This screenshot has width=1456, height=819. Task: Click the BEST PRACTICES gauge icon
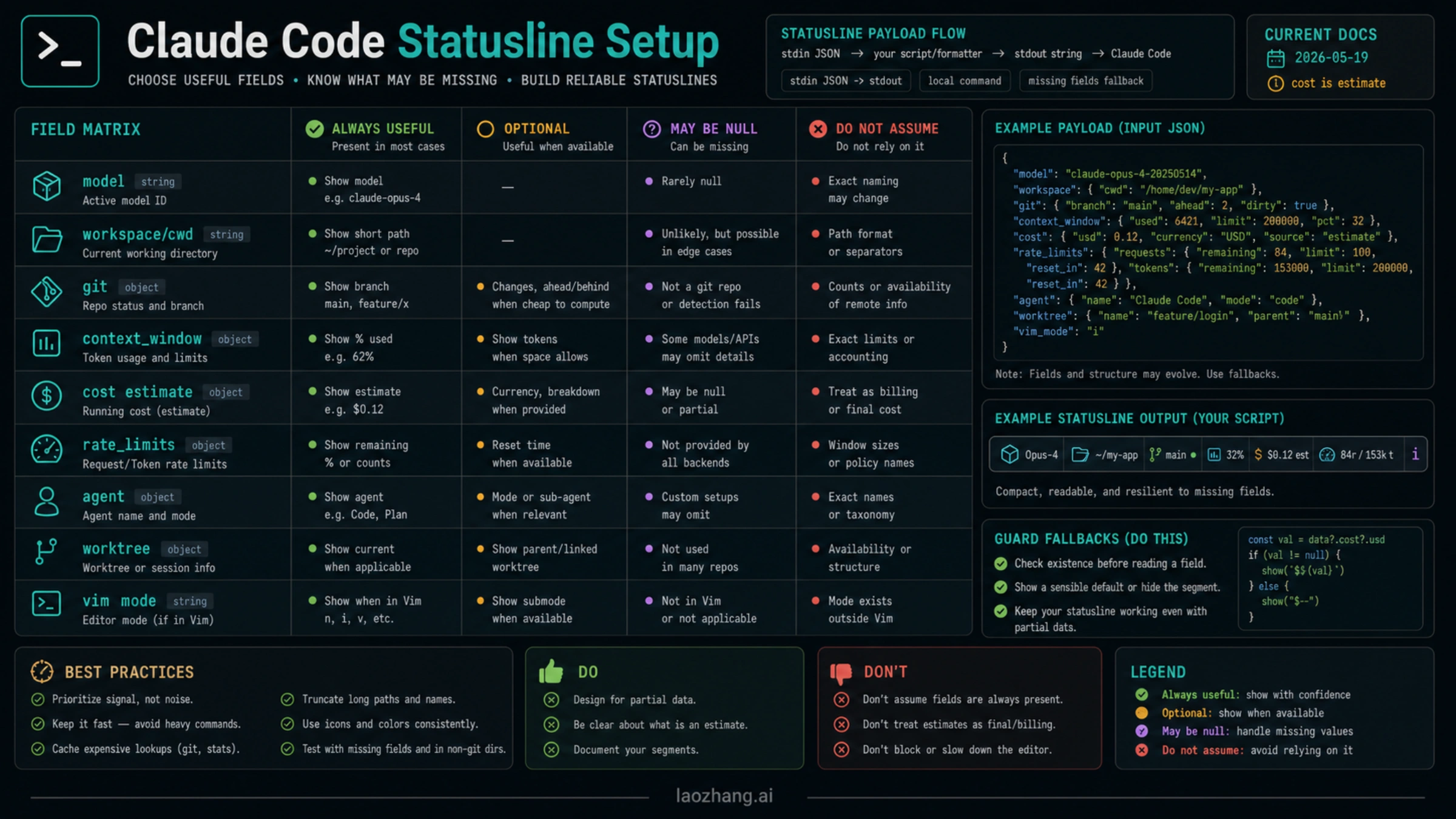(x=42, y=672)
